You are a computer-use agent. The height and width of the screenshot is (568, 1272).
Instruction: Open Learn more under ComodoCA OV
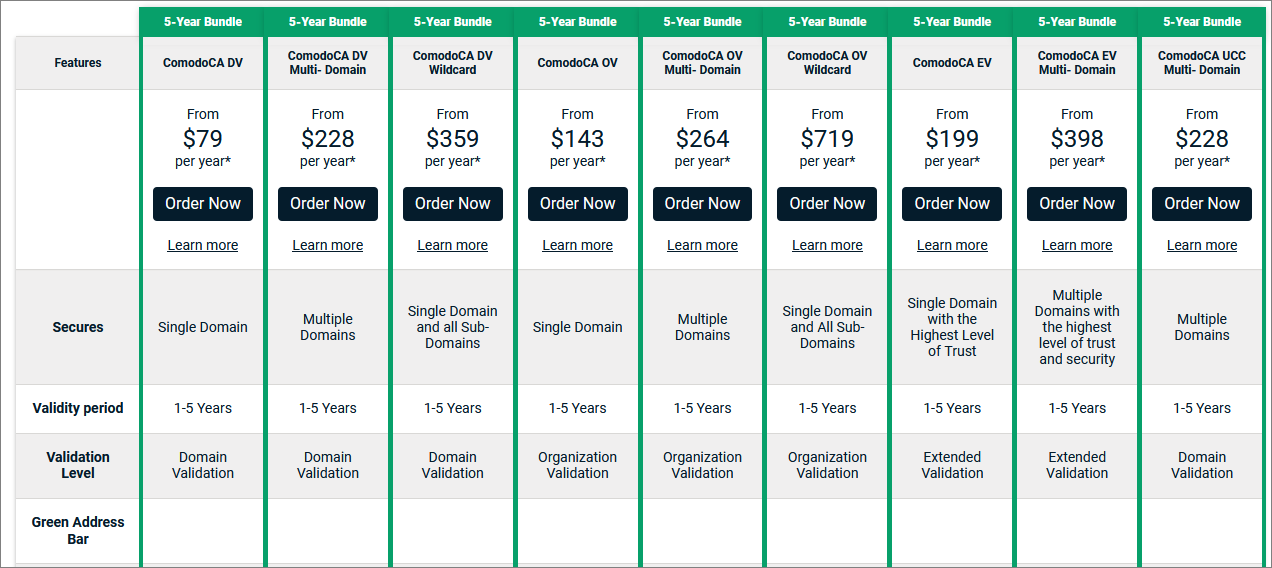[x=578, y=245]
